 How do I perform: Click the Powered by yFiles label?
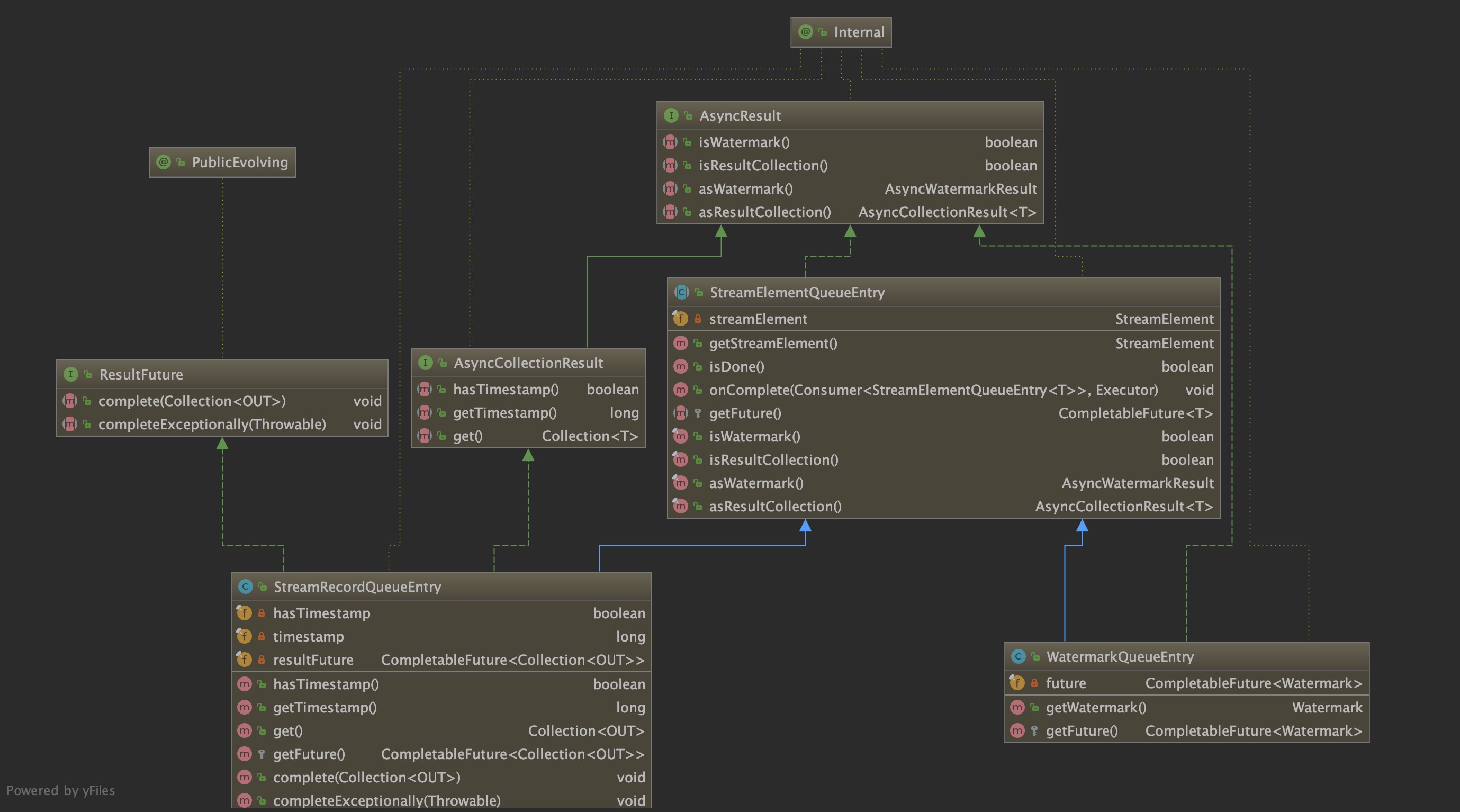[61, 790]
